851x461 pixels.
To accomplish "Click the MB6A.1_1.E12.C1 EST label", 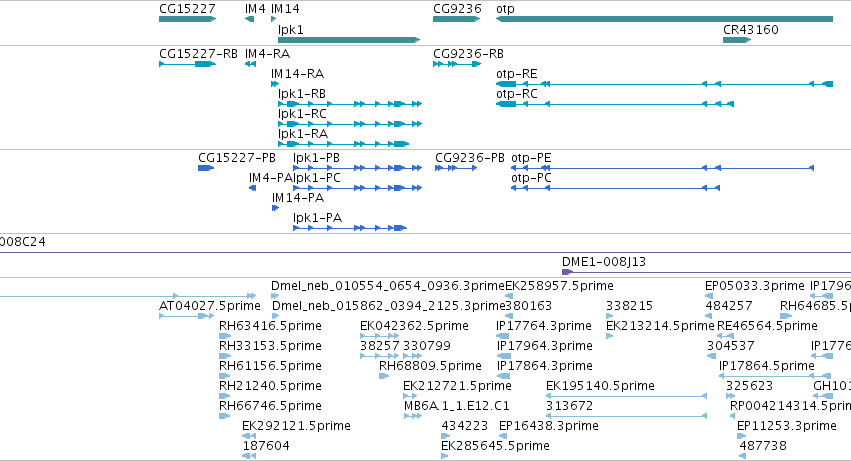I will coord(457,406).
